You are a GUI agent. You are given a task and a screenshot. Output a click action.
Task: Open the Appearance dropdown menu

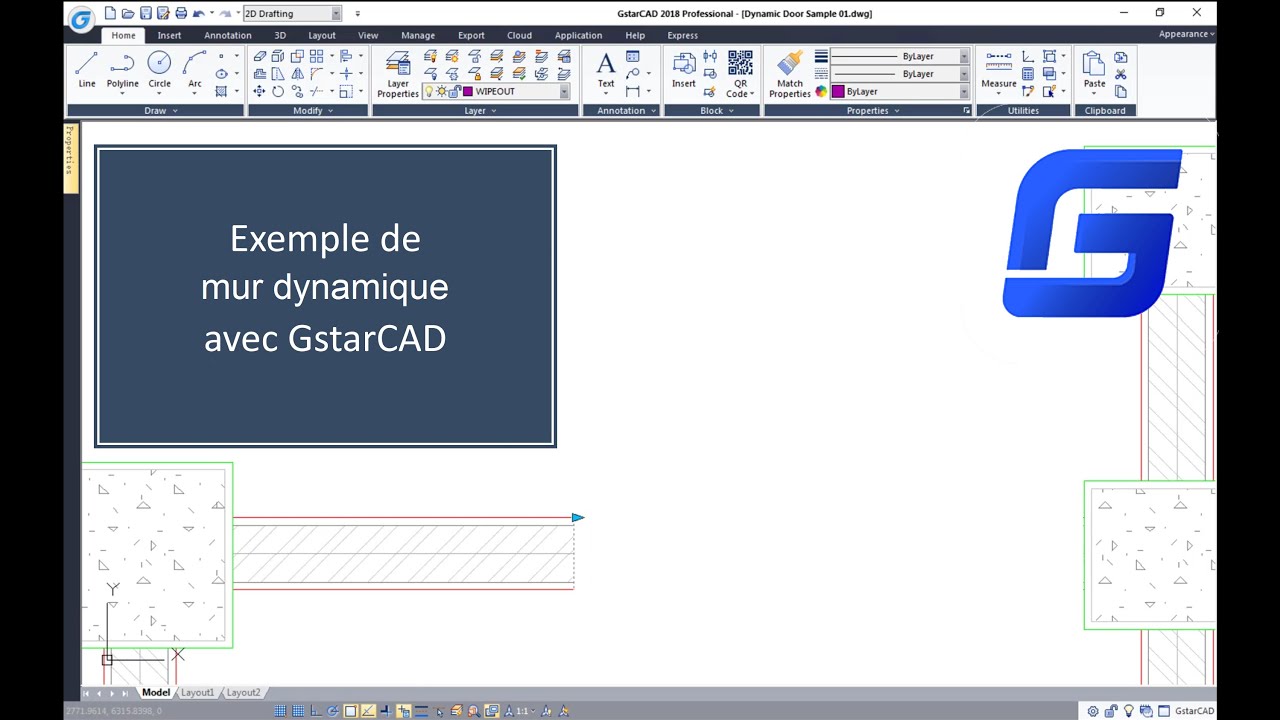1186,34
